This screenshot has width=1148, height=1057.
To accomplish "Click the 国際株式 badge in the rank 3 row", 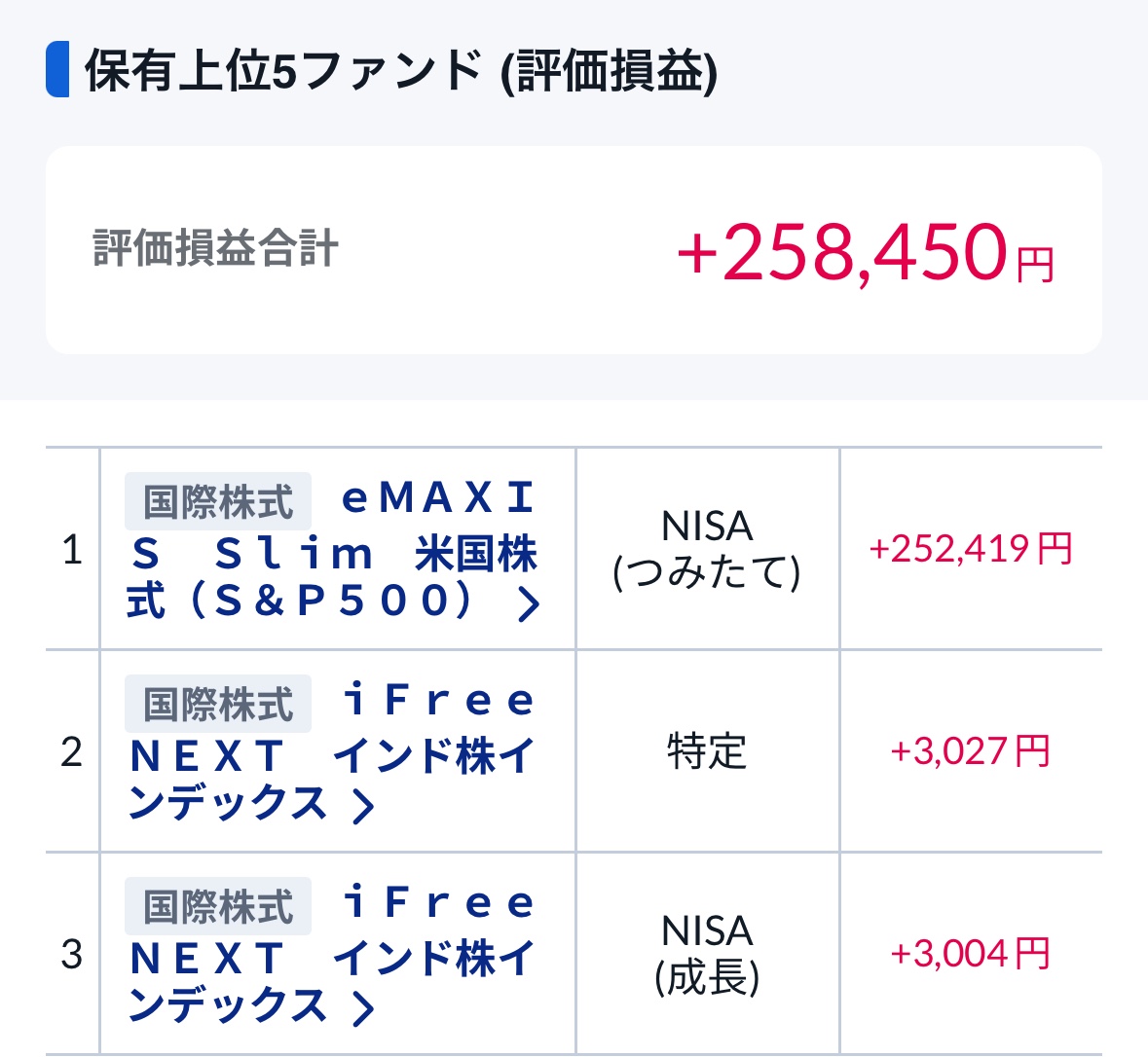I will [218, 906].
